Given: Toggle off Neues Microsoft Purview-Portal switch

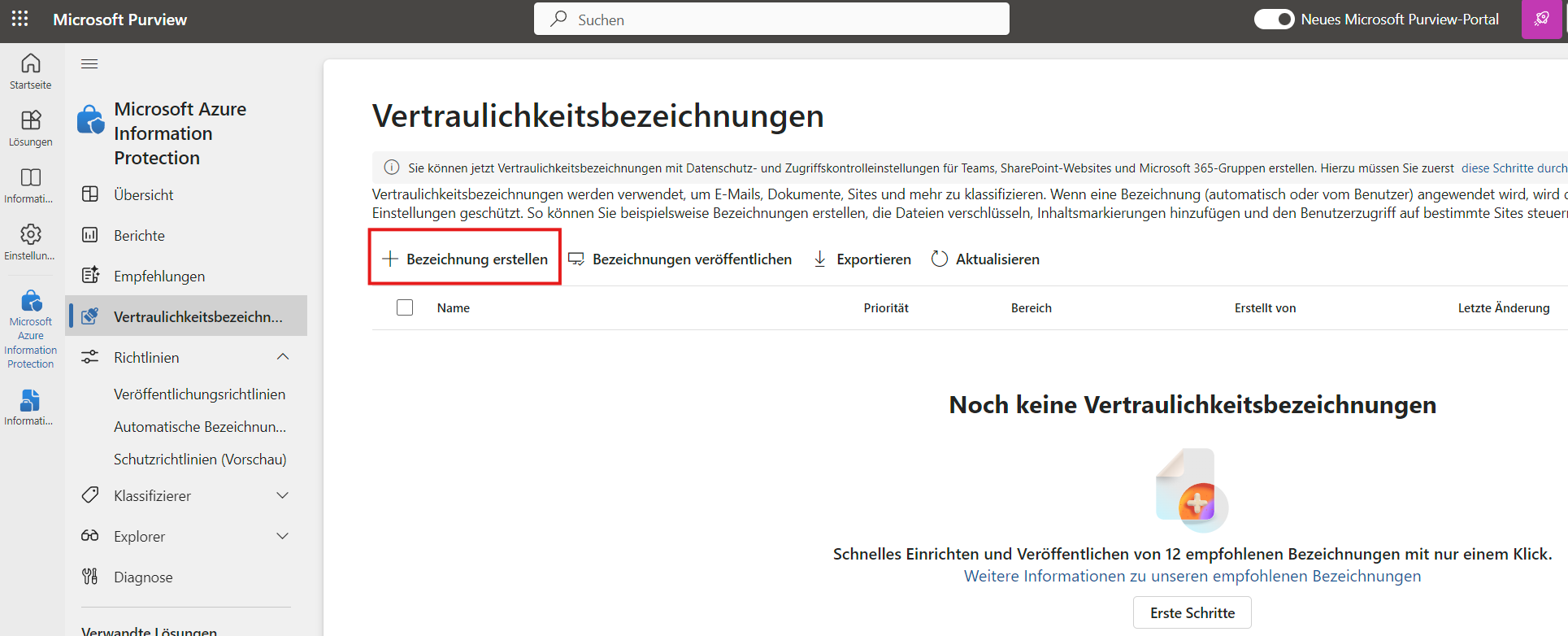Looking at the screenshot, I should click(1274, 20).
